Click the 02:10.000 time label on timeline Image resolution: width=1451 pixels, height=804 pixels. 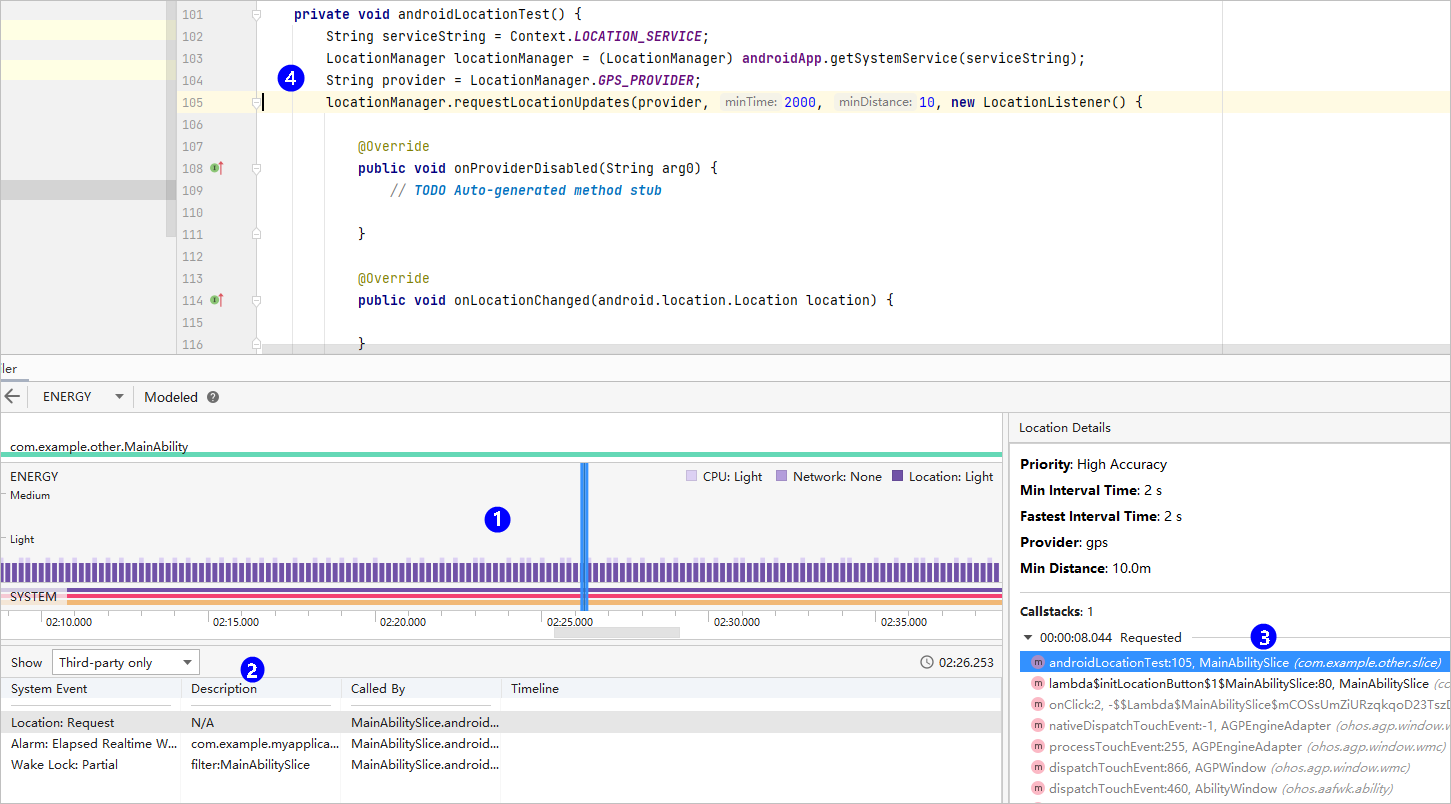(x=68, y=622)
